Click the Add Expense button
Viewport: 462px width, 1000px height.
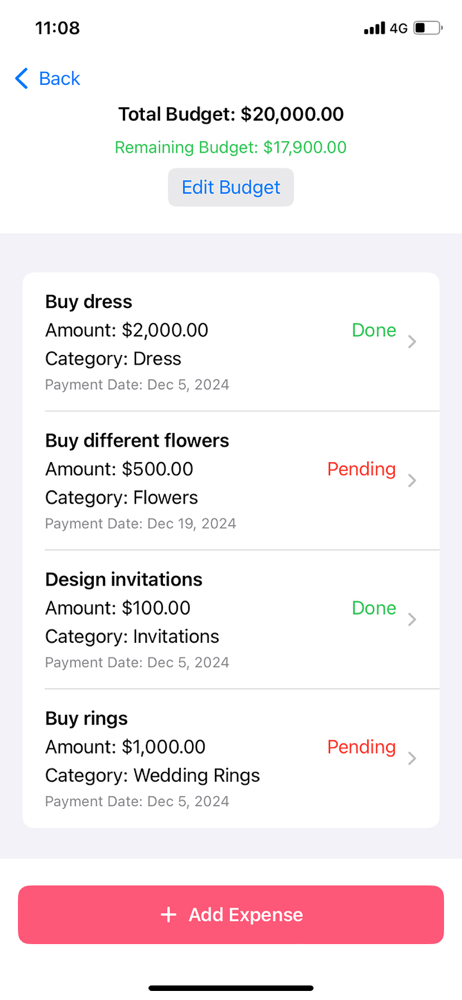pos(231,915)
